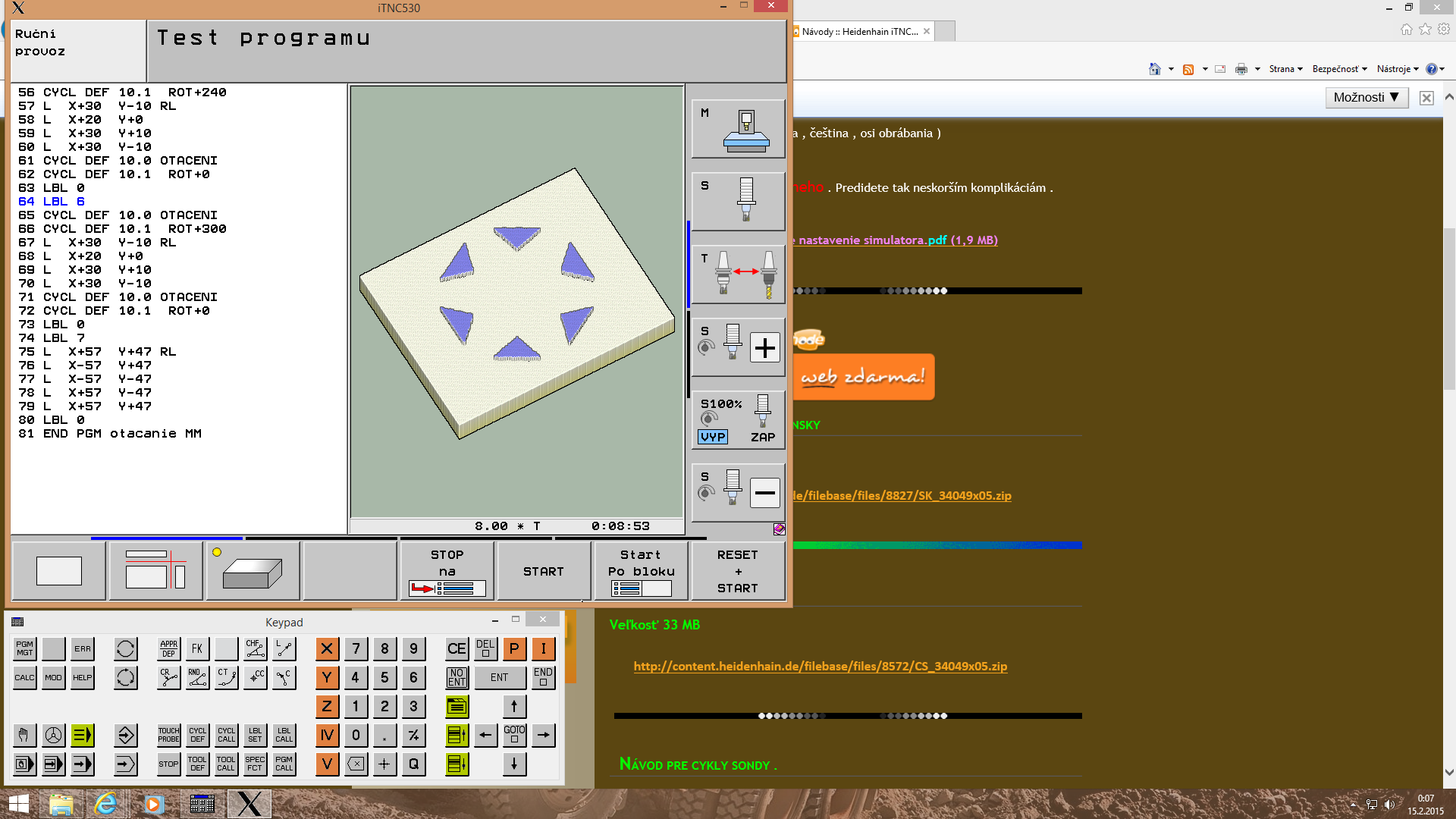Increase spindle speed with plus button
The image size is (1456, 819).
[764, 348]
